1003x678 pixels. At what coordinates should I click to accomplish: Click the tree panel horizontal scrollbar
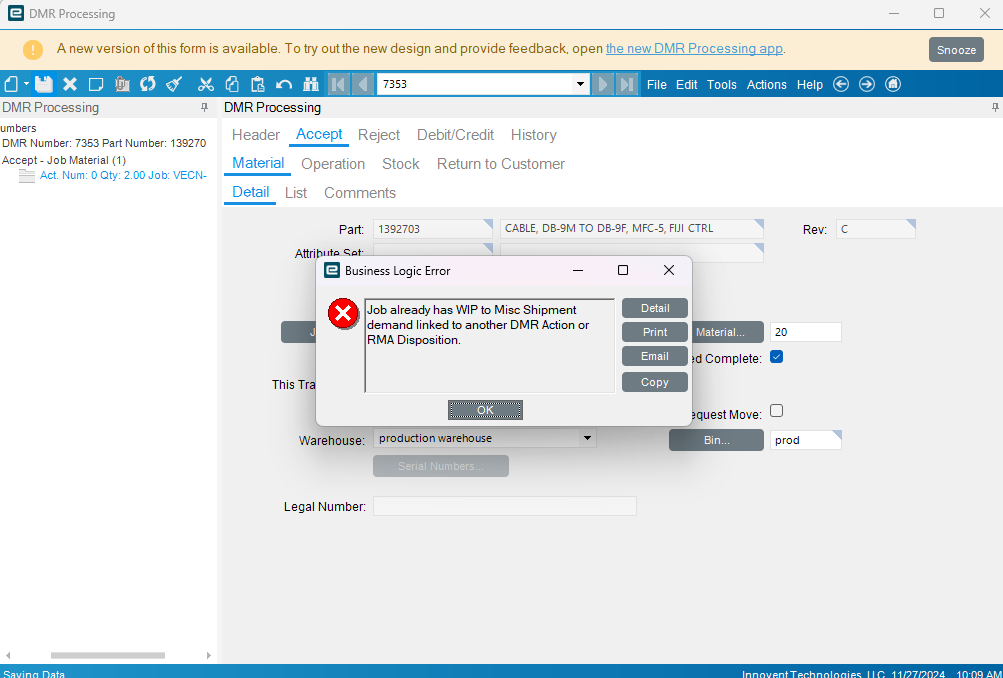pyautogui.click(x=107, y=655)
